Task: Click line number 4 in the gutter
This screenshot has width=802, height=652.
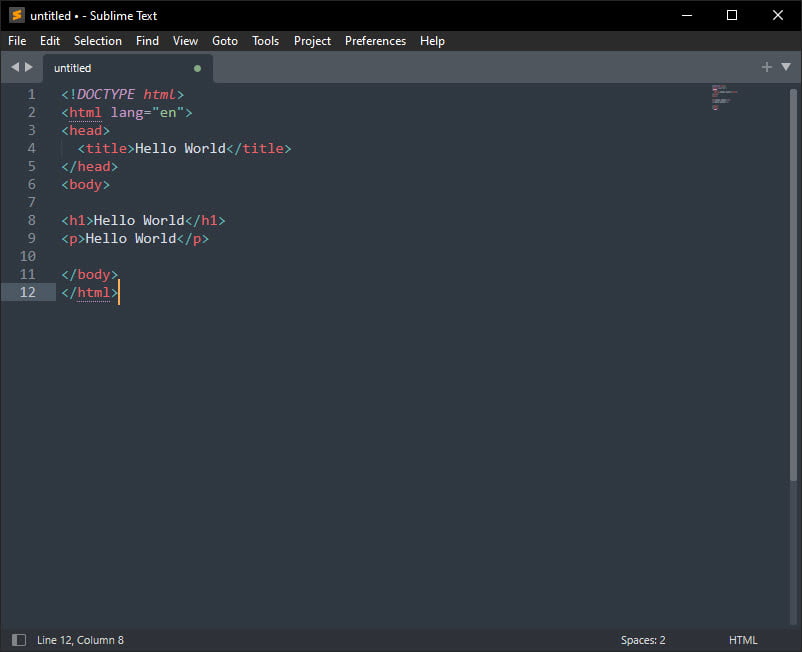Action: click(x=32, y=148)
